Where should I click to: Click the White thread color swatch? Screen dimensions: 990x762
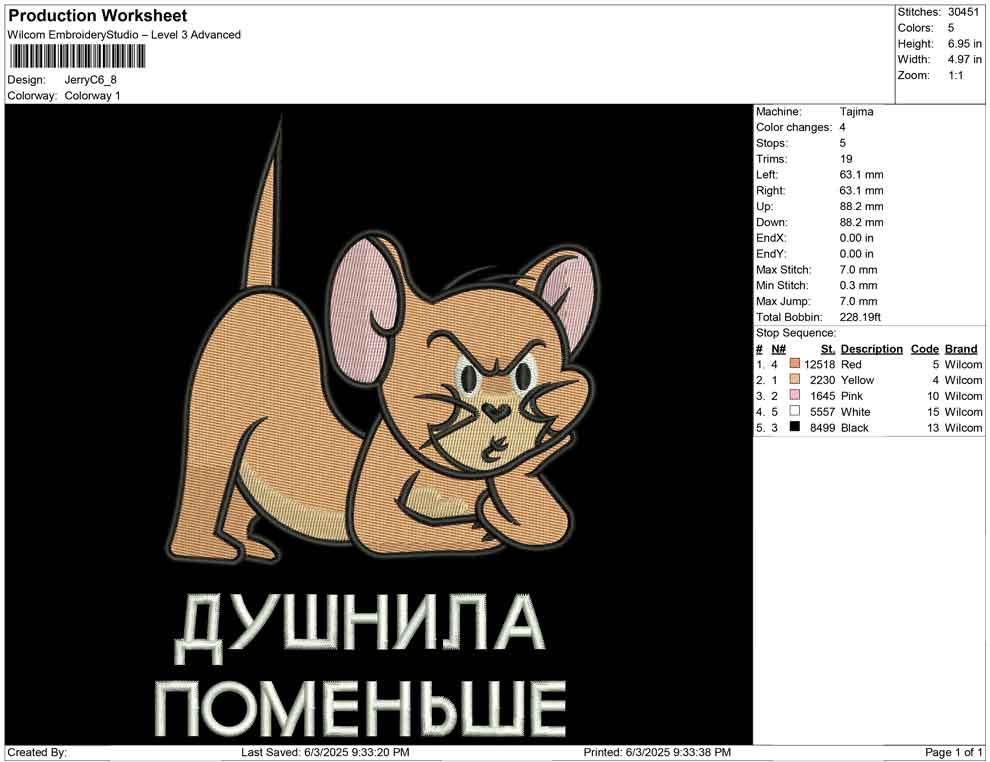(x=795, y=411)
